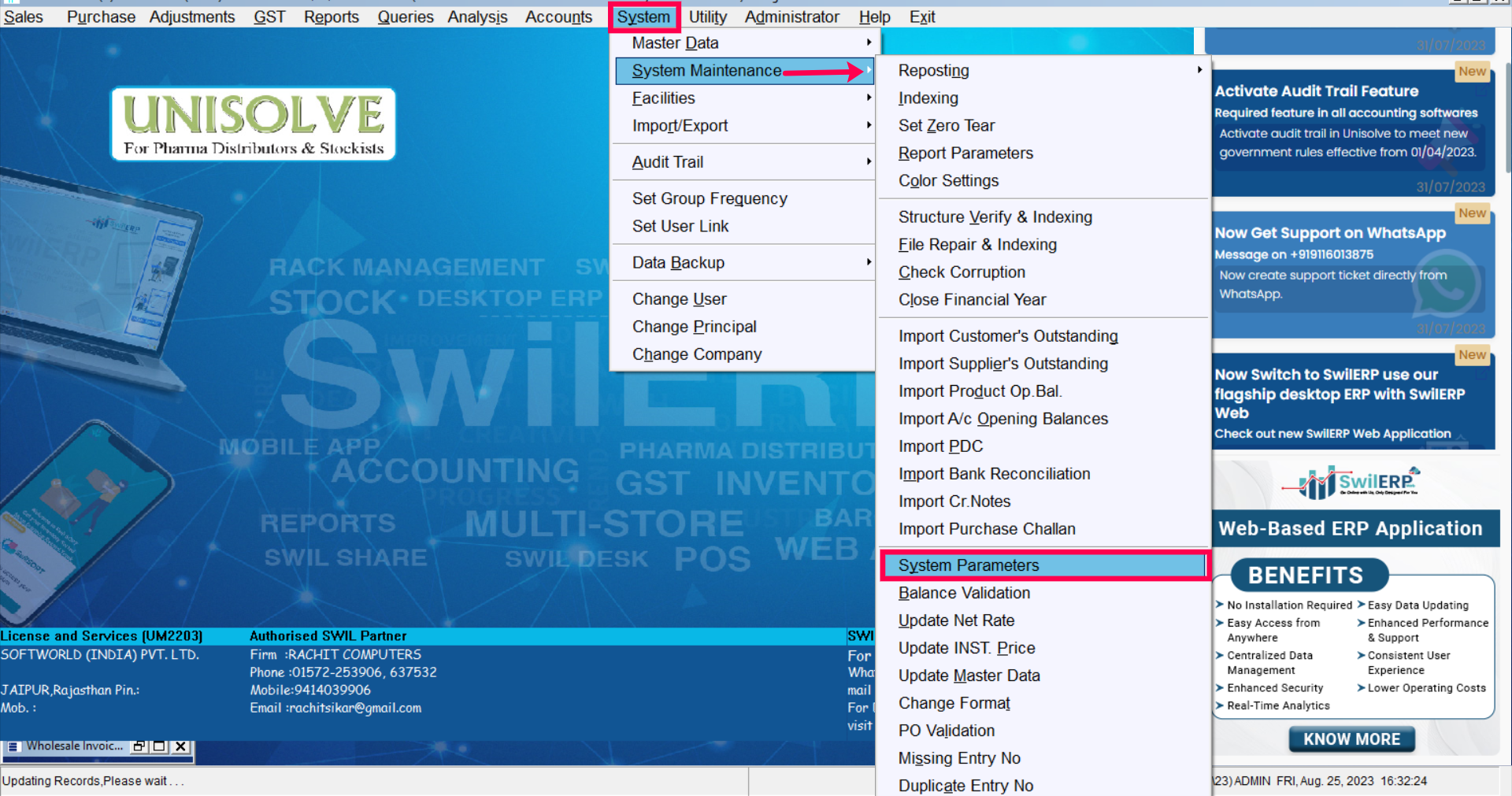This screenshot has height=796, width=1512.
Task: Select Update Master Data
Action: click(x=1044, y=676)
